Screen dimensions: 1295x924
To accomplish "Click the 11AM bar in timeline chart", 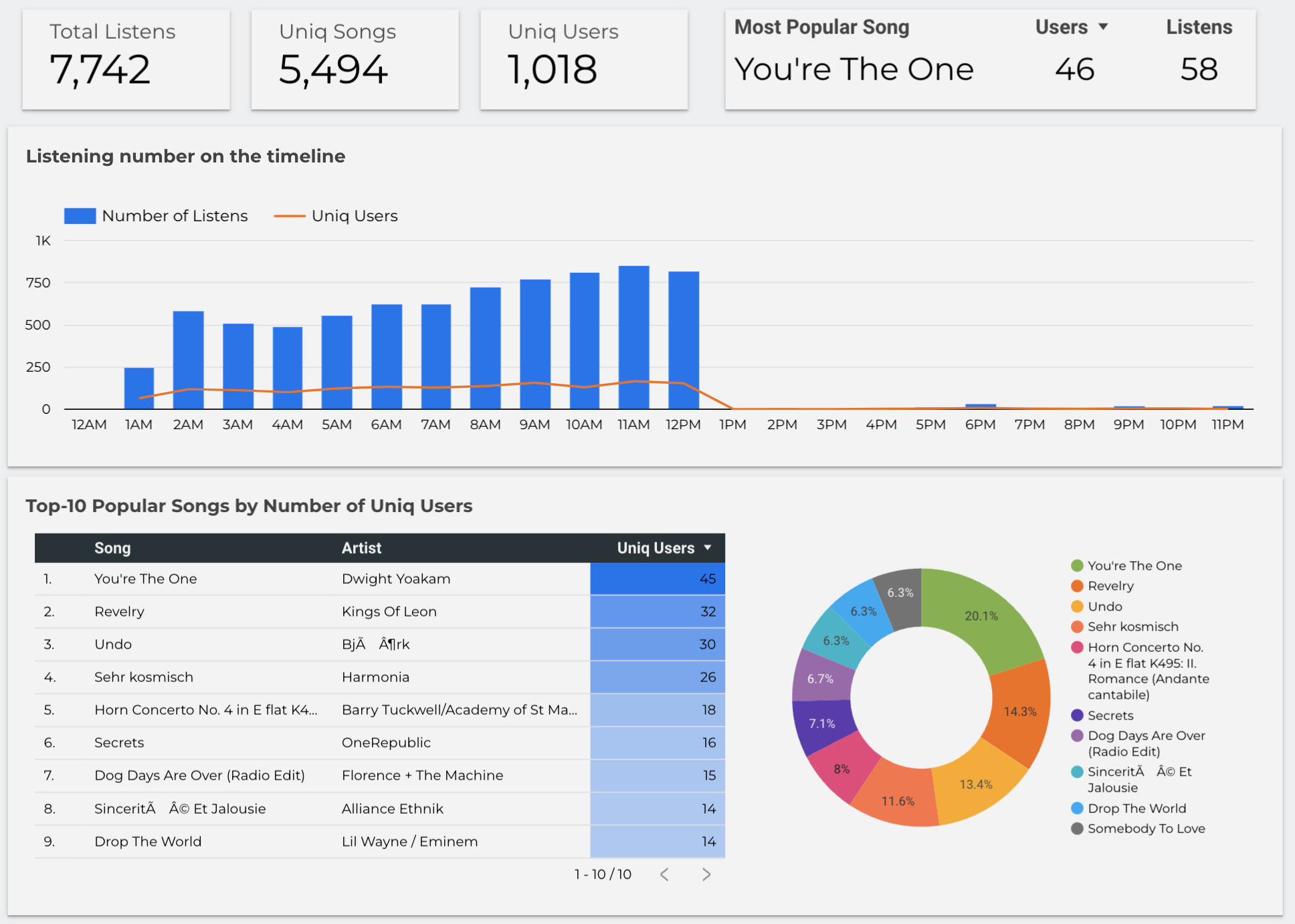I will coord(633,338).
